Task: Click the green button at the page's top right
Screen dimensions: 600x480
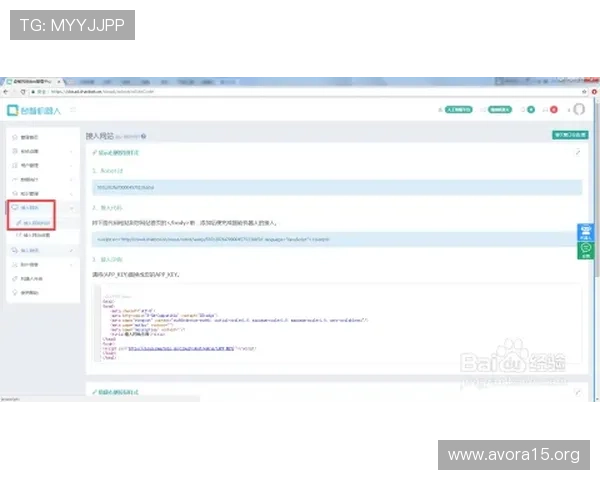Action: (570, 135)
